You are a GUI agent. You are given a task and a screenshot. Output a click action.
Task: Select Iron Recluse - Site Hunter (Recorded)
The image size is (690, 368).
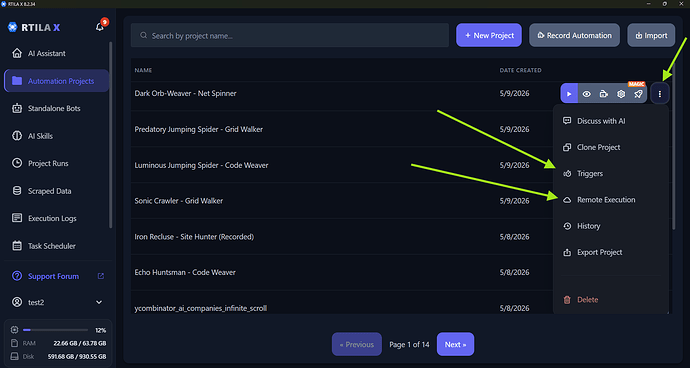[x=194, y=237]
